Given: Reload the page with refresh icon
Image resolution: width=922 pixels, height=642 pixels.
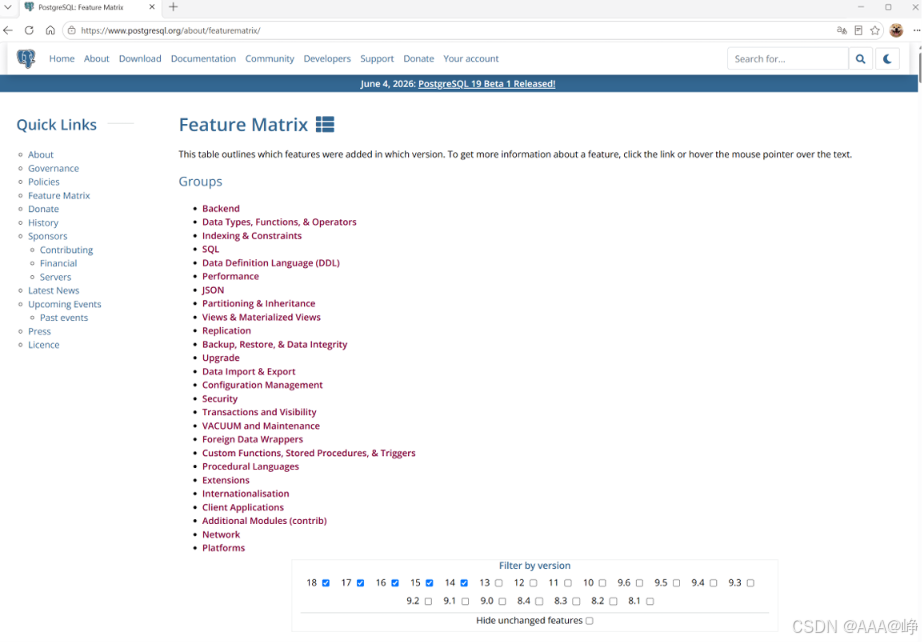Looking at the screenshot, I should 29,31.
